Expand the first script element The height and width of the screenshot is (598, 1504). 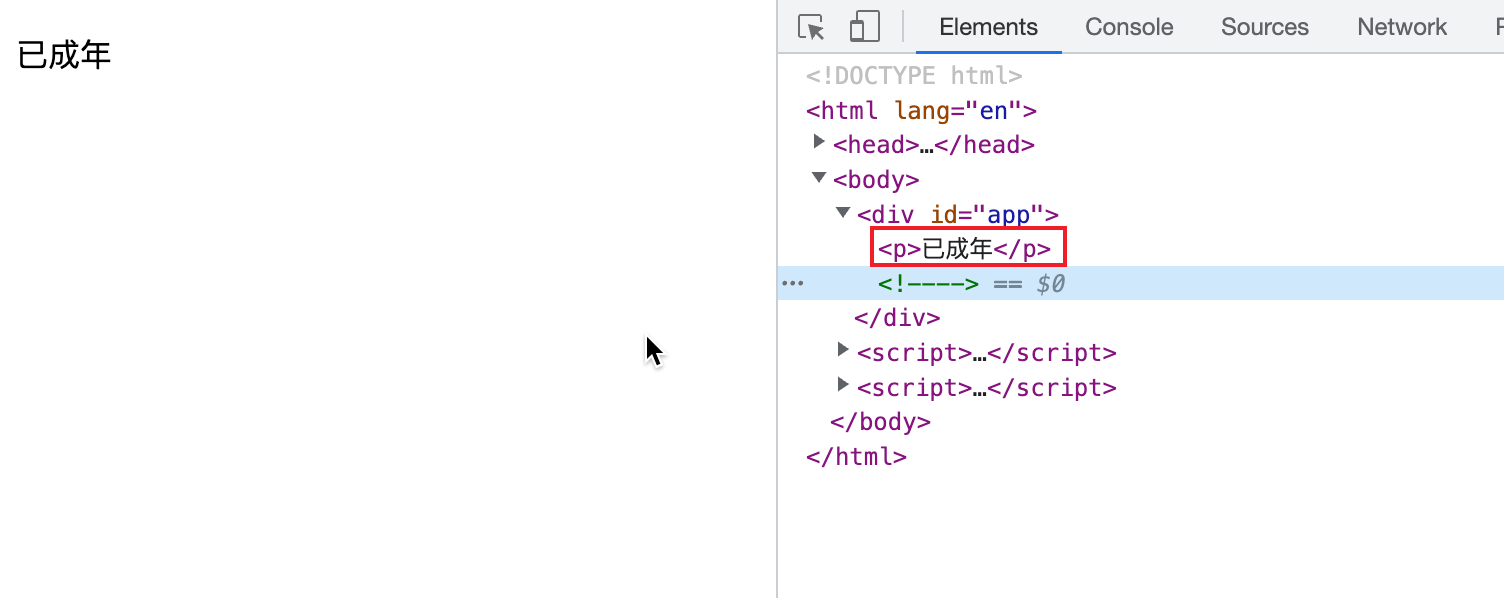pos(843,351)
